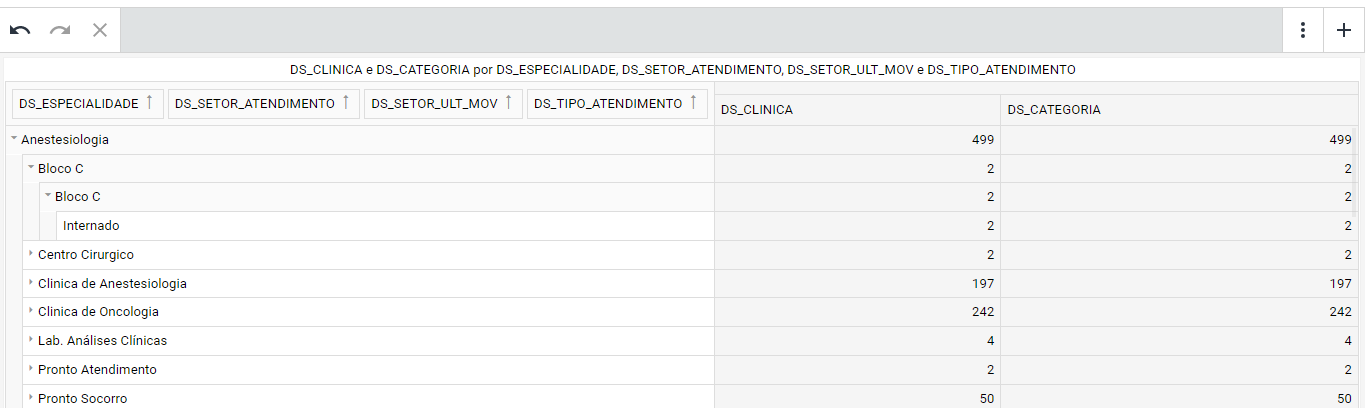1365x408 pixels.
Task: Expand the Clinica de Anestesiologia row
Action: pos(31,283)
